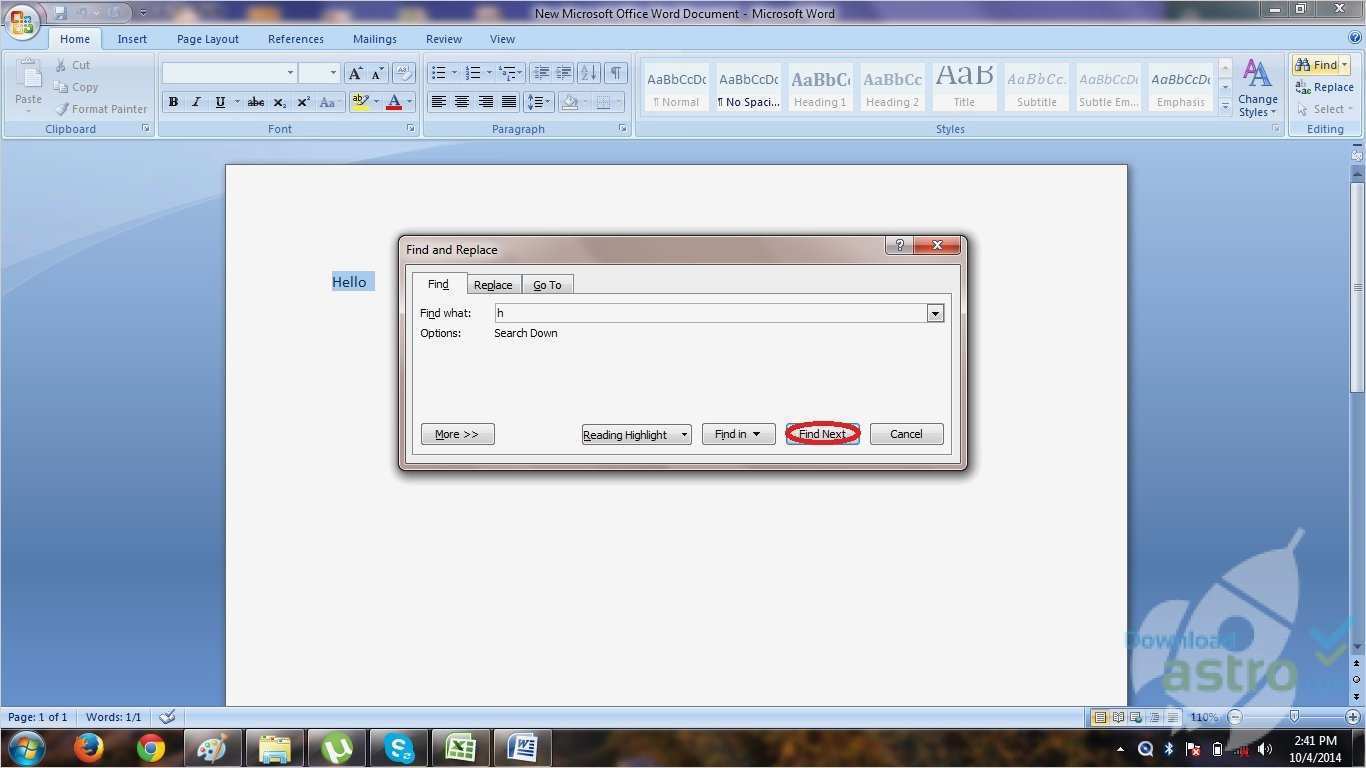Click the Shrink Font icon

[x=378, y=73]
